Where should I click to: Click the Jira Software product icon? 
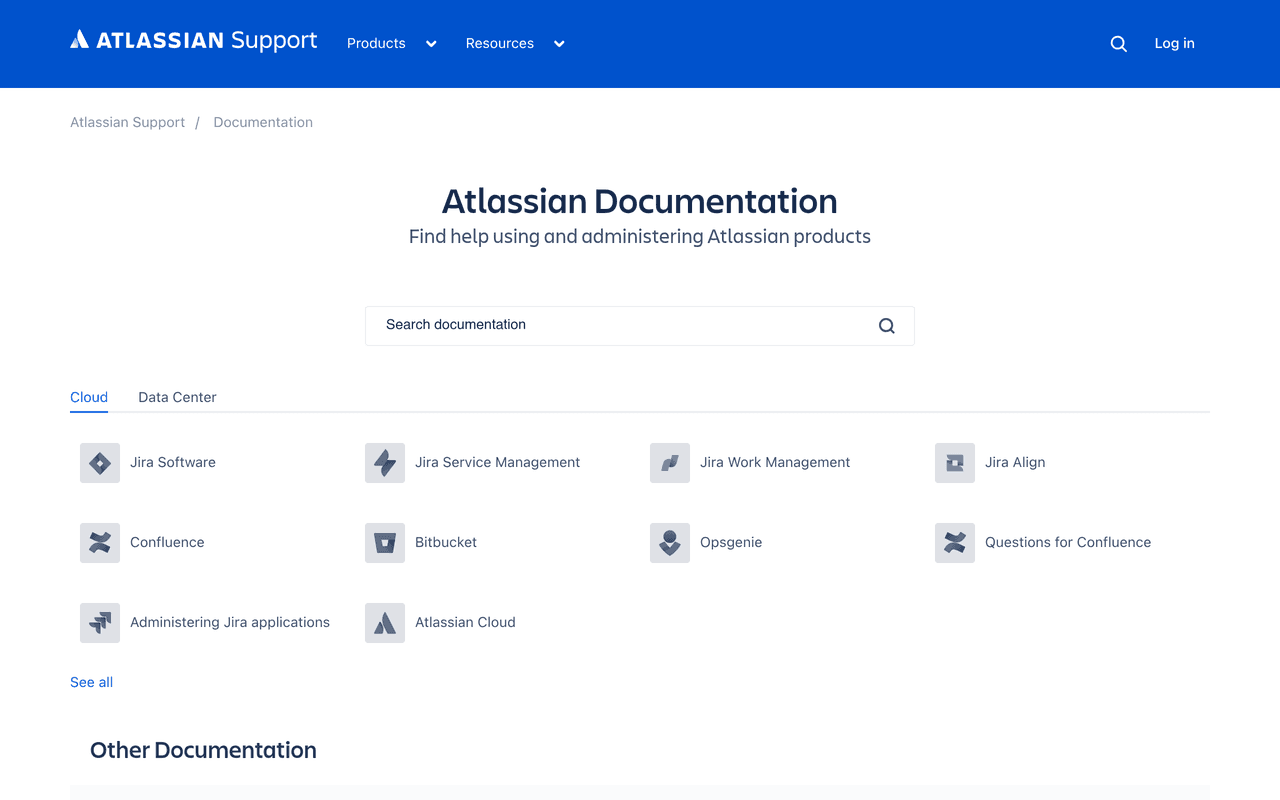click(x=100, y=463)
